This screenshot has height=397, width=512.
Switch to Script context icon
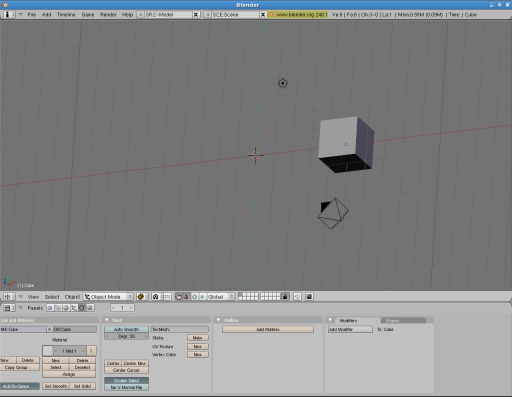(58, 308)
